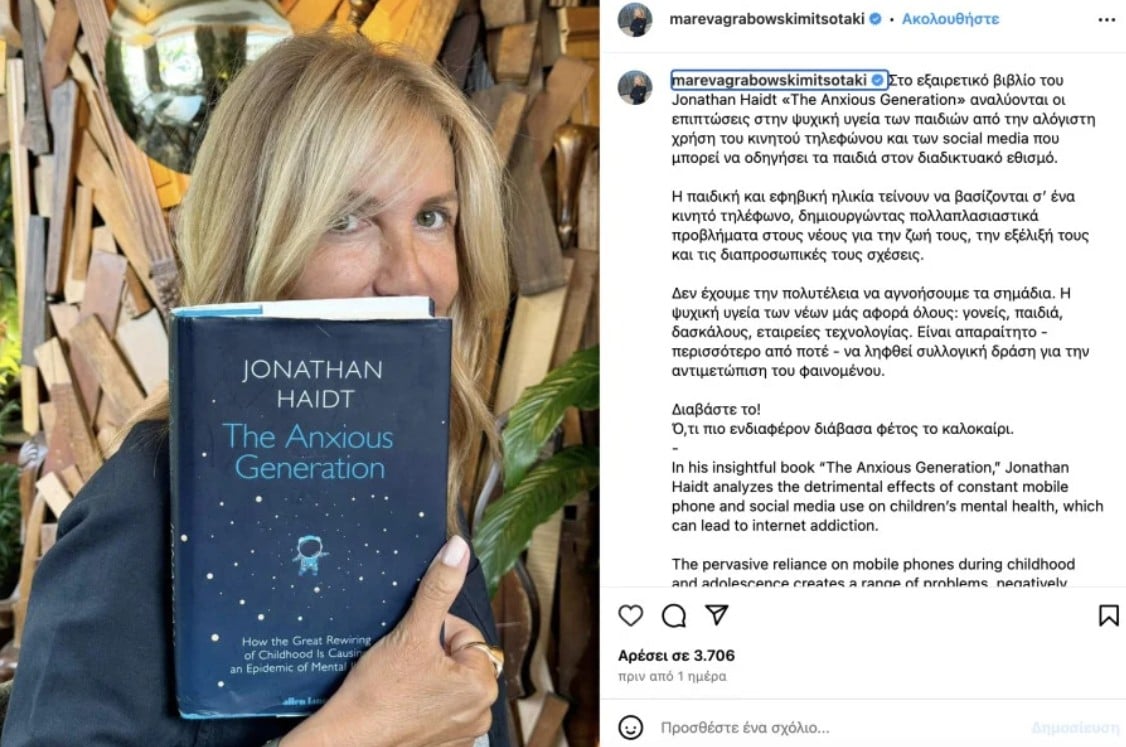Image resolution: width=1126 pixels, height=747 pixels.
Task: Open the emoji picker smiley icon
Action: point(631,728)
